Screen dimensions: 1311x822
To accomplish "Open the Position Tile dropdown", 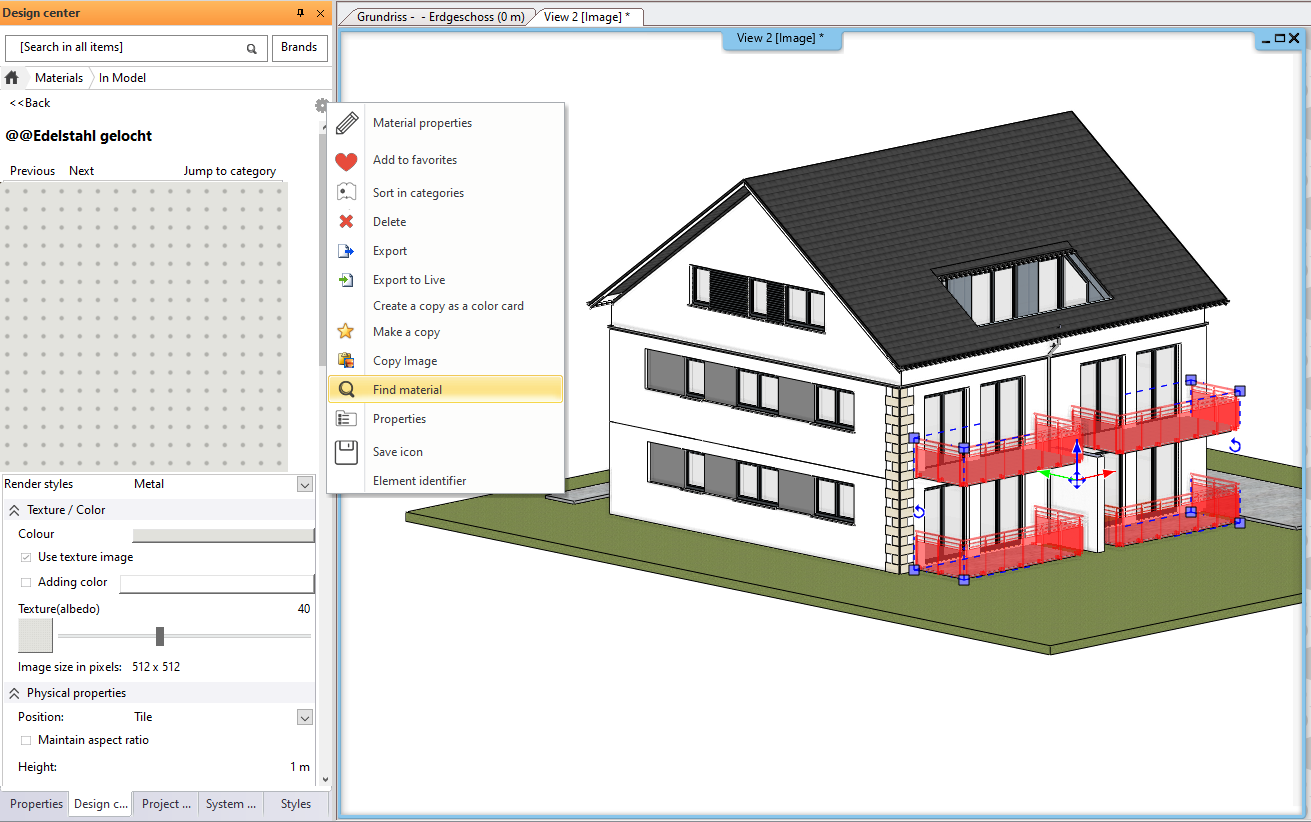I will (305, 717).
